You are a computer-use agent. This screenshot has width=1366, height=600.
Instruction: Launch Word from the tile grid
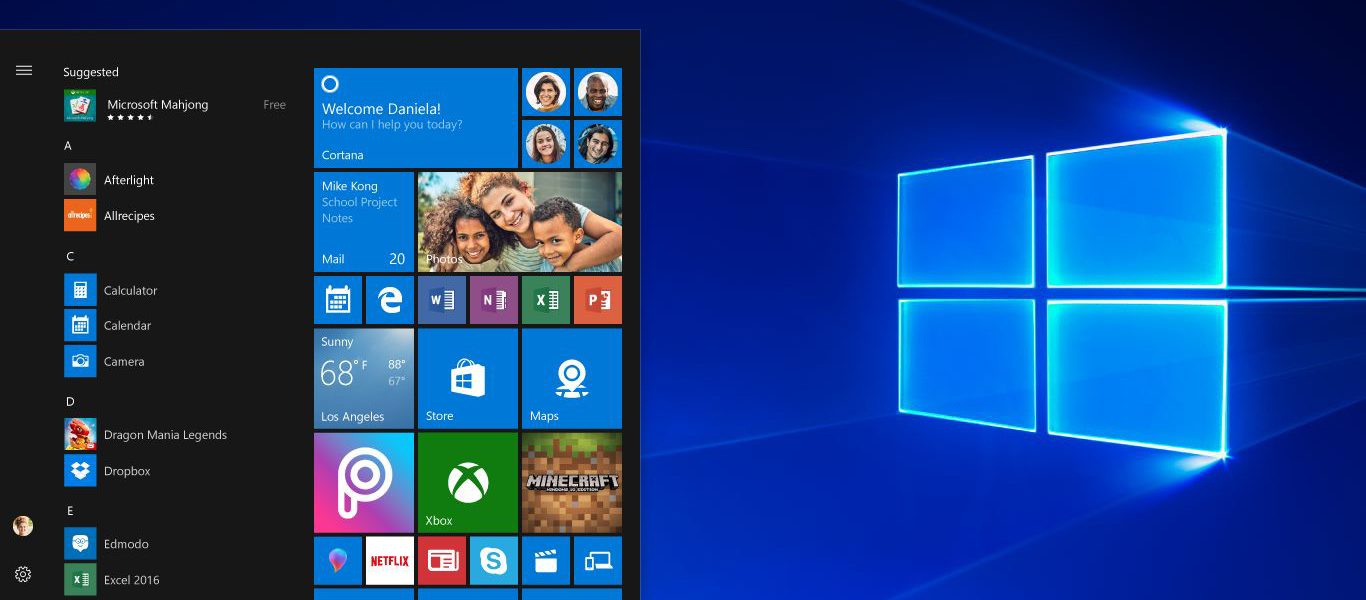coord(441,300)
